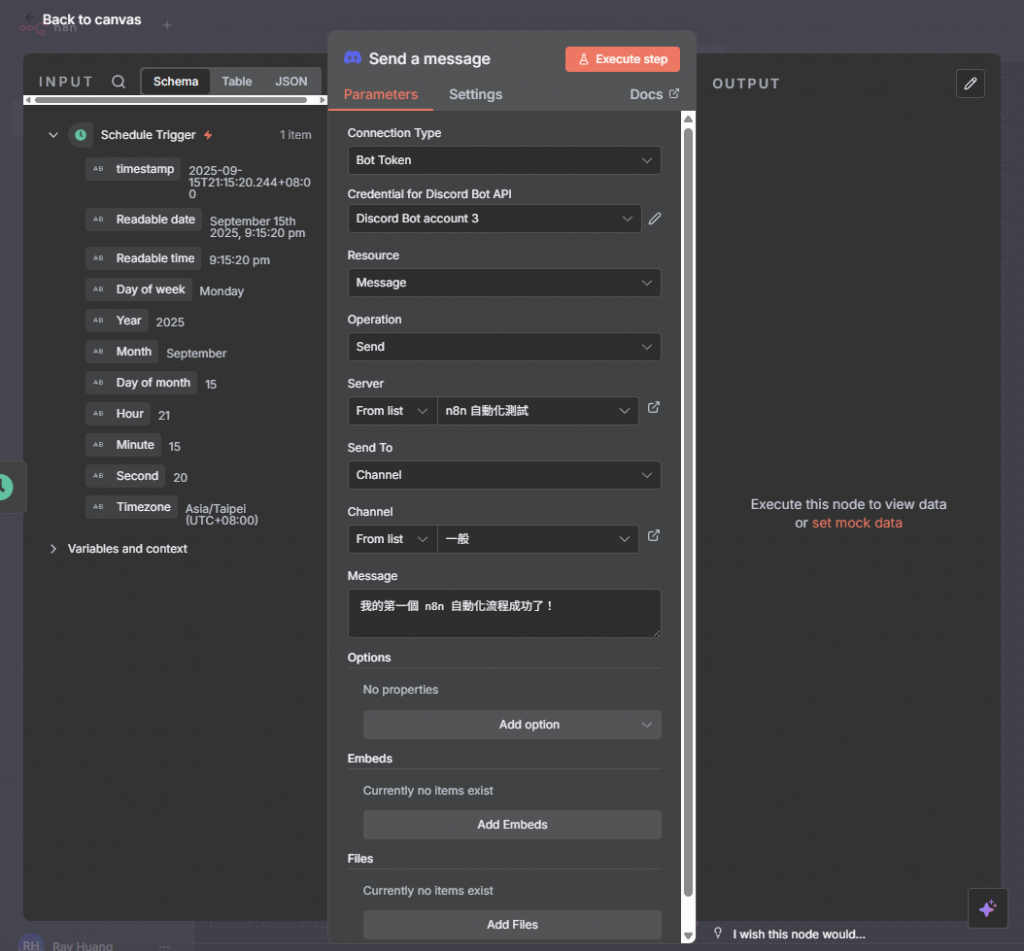This screenshot has width=1024, height=951.
Task: Select the Readable date field pill
Action: click(x=144, y=219)
